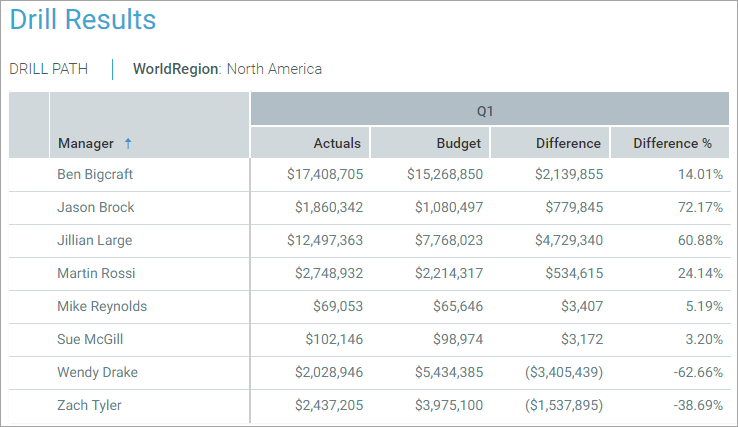Image resolution: width=738 pixels, height=427 pixels.
Task: Select manager Martin Rossi
Action: [x=96, y=273]
